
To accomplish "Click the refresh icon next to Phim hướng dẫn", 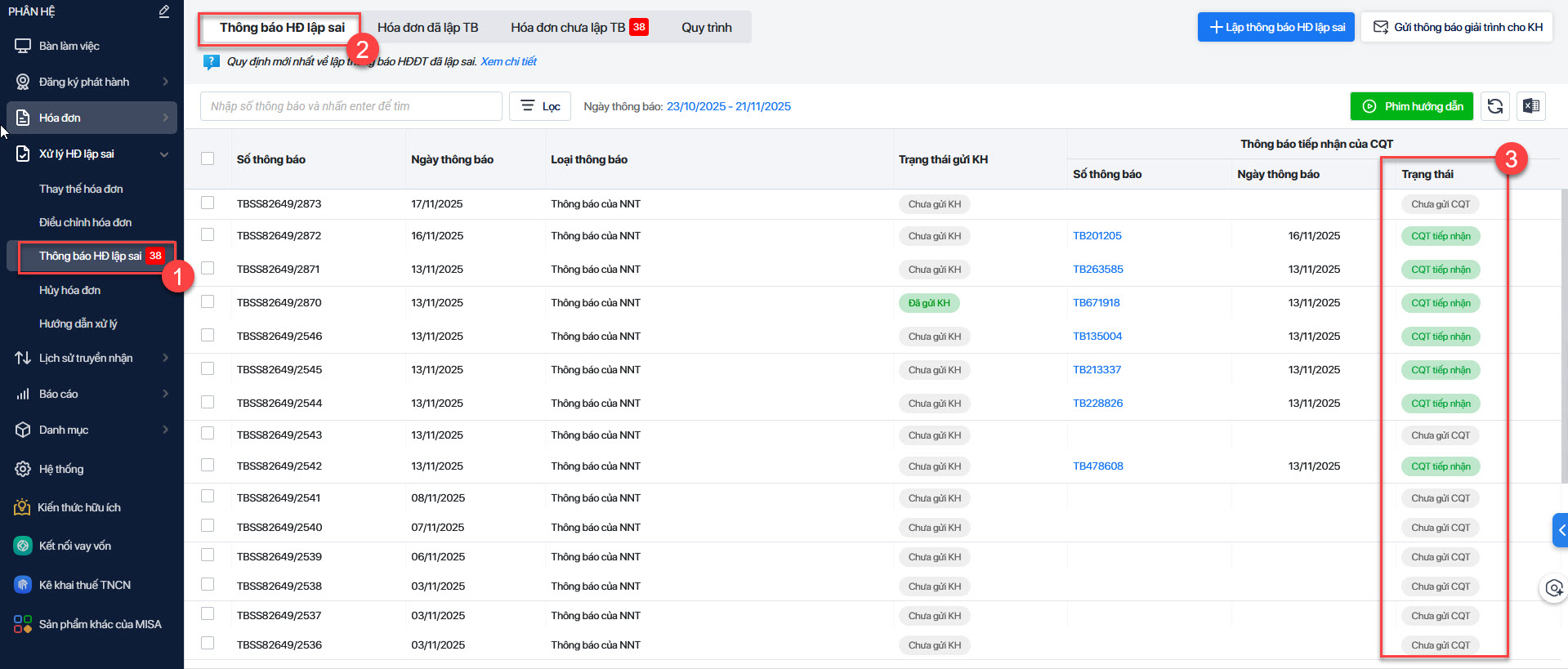I will (1494, 106).
